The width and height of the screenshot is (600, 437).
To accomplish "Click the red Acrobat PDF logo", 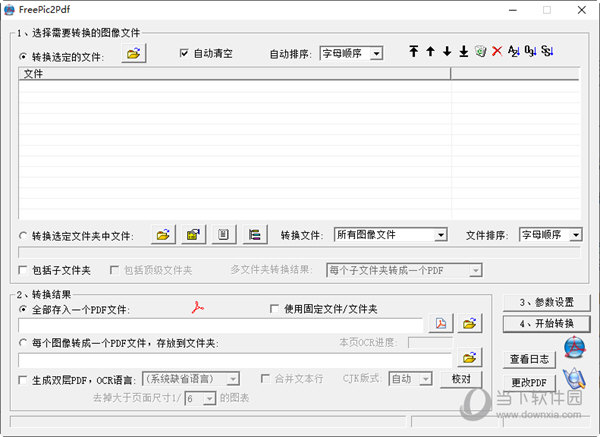I will pyautogui.click(x=197, y=307).
